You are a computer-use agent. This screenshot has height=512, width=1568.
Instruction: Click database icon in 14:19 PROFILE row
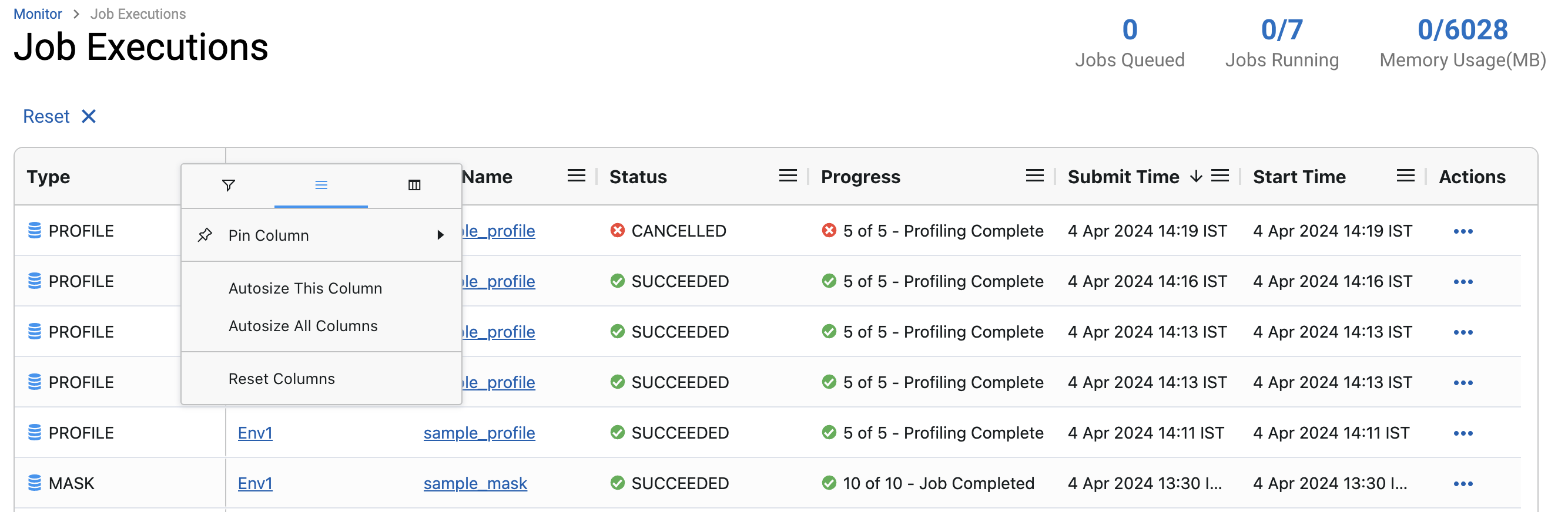[35, 231]
